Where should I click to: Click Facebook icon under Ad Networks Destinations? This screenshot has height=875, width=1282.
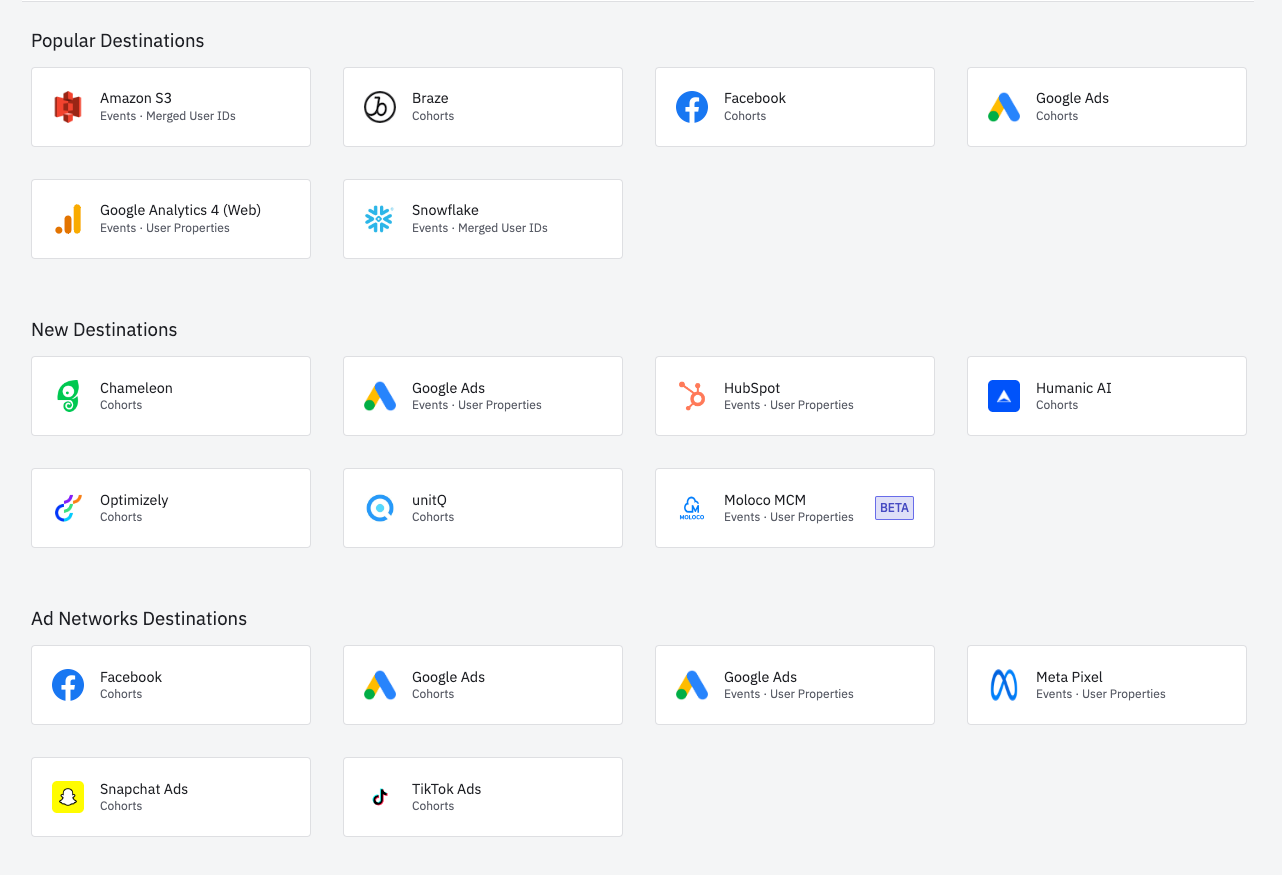[68, 685]
